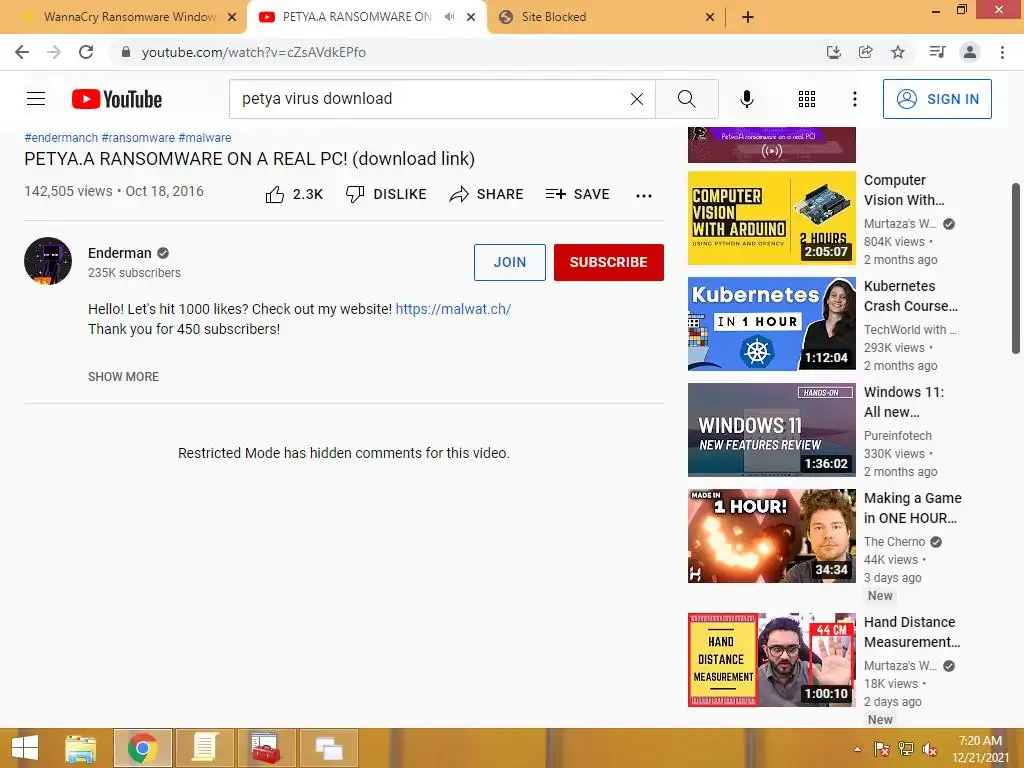1024x768 pixels.
Task: Click the #endermanch hashtag
Action: 61,138
